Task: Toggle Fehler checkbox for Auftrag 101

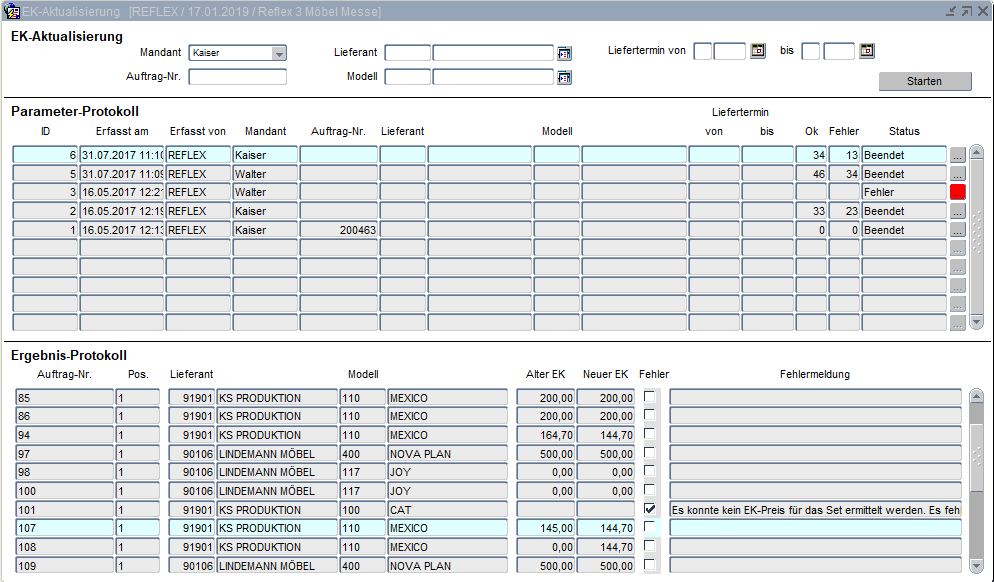Action: point(650,509)
